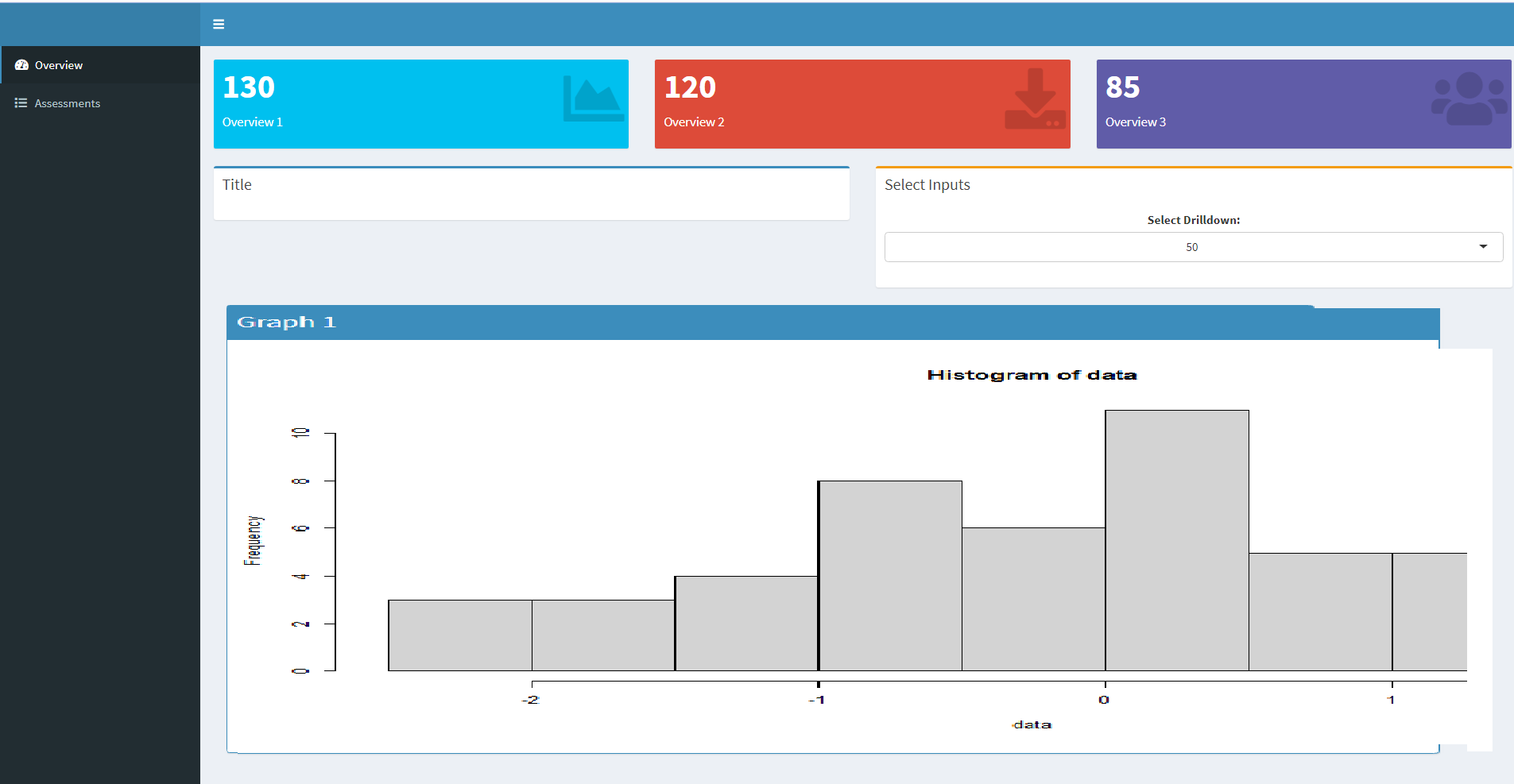This screenshot has width=1514, height=784.
Task: Click the Assessments list icon
Action: click(21, 103)
